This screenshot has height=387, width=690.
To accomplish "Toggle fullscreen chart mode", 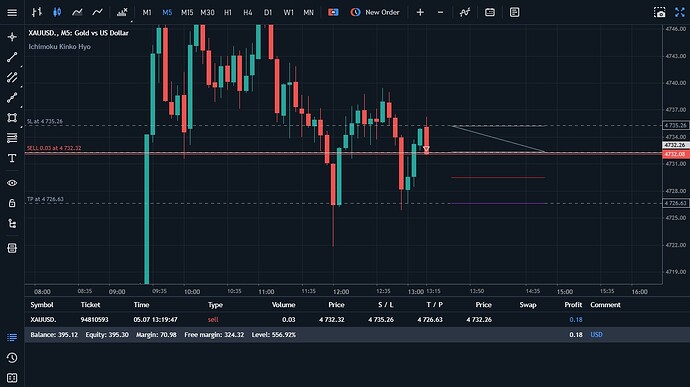I will click(680, 12).
